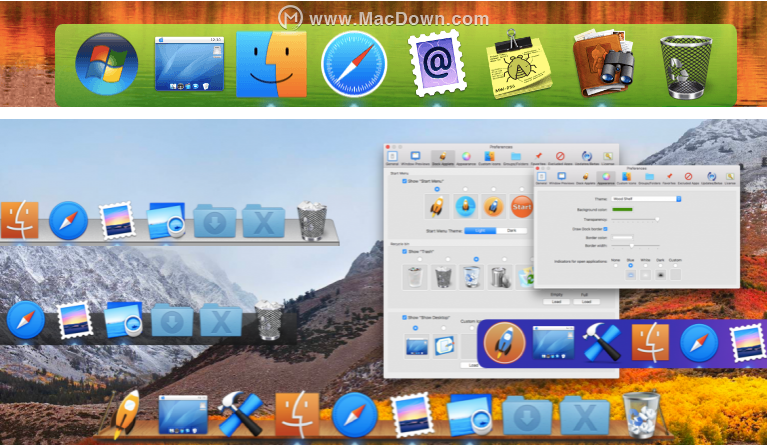Viewport: 767px width, 445px height.
Task: Click the Background color green swatch
Action: [622, 209]
